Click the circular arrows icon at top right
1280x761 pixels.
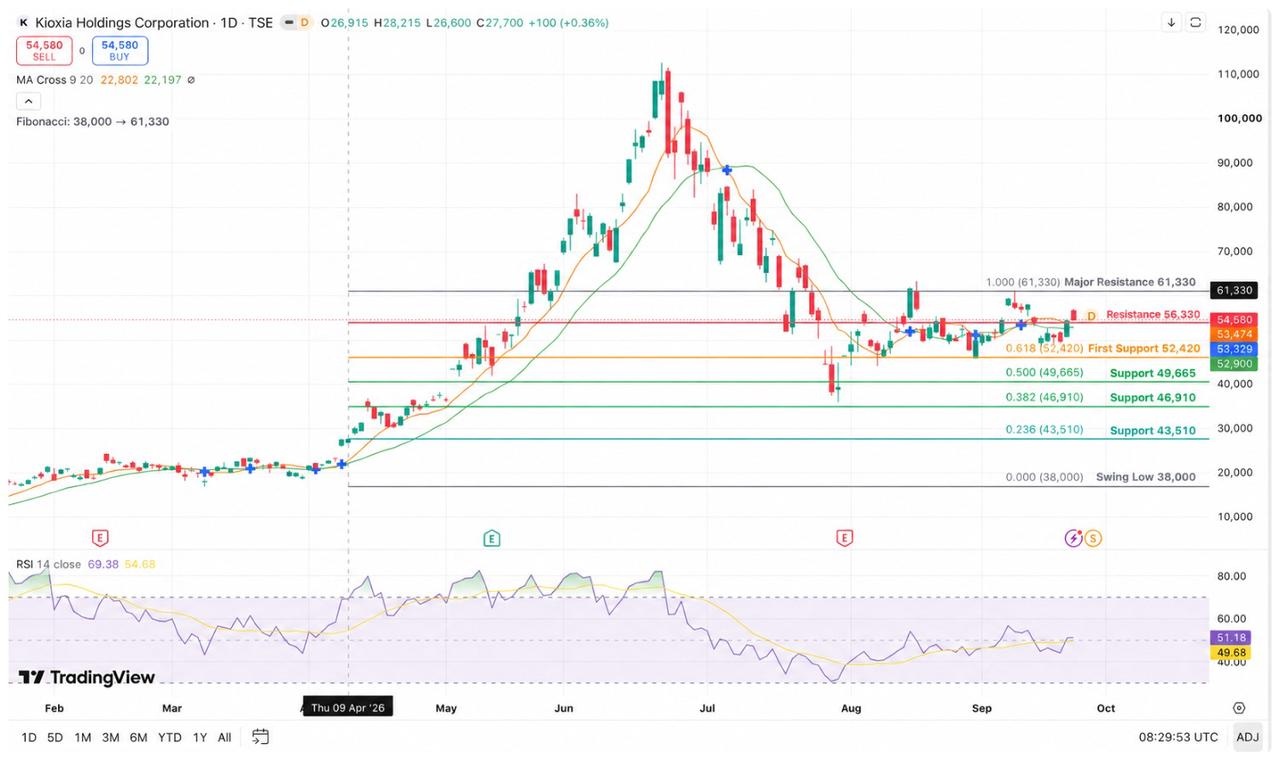coord(1196,22)
